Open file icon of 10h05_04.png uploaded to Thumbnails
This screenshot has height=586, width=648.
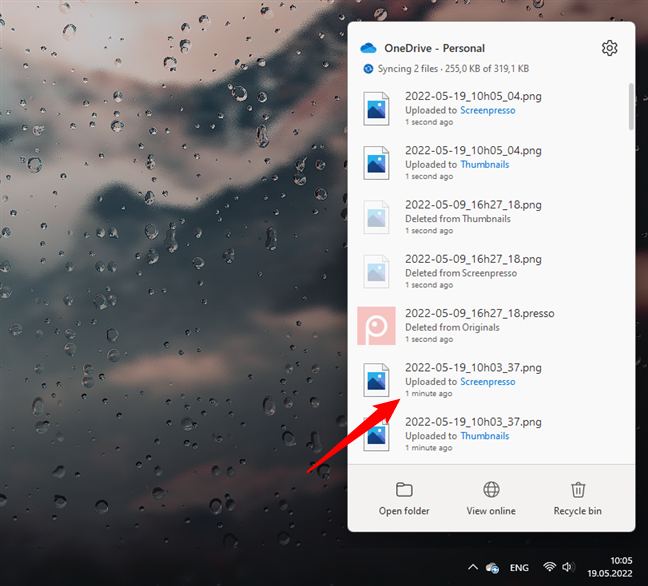point(376,163)
